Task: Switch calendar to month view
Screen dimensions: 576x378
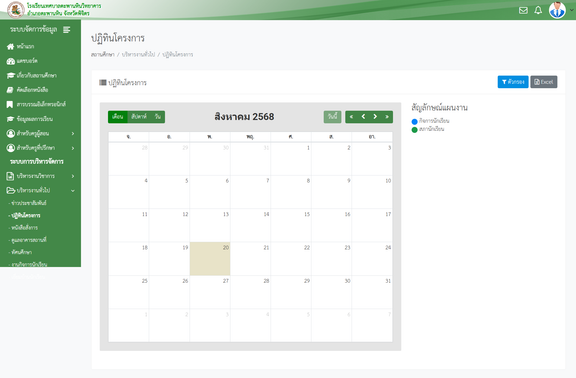Action: 118,117
